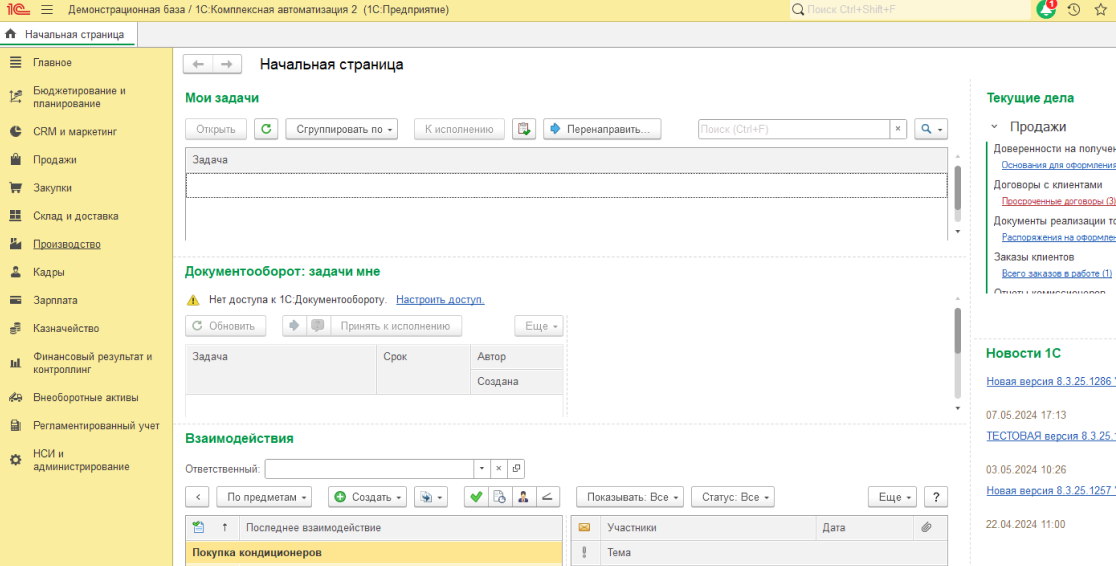Follow the Настроить доступ link

pyautogui.click(x=440, y=300)
